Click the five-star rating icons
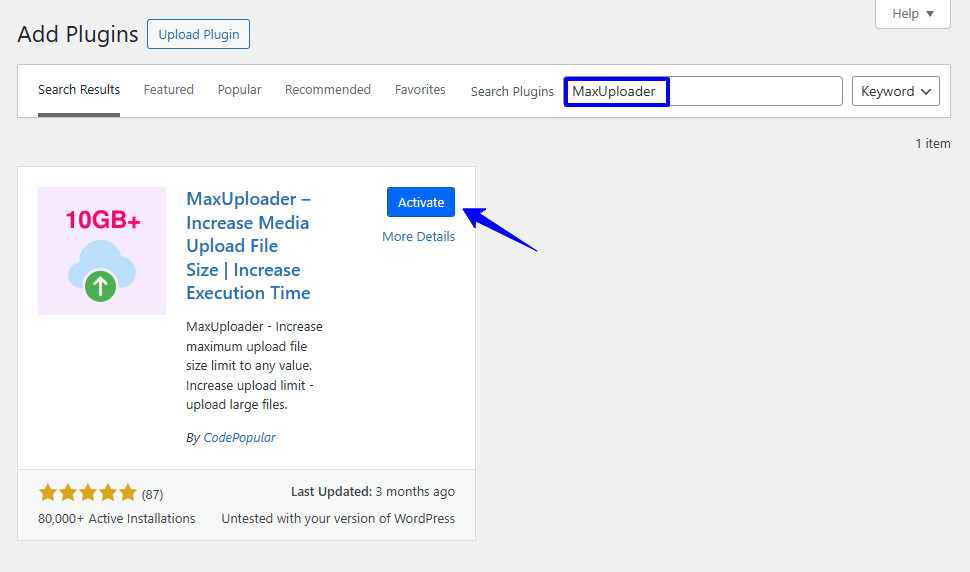The image size is (970, 572). [x=87, y=493]
